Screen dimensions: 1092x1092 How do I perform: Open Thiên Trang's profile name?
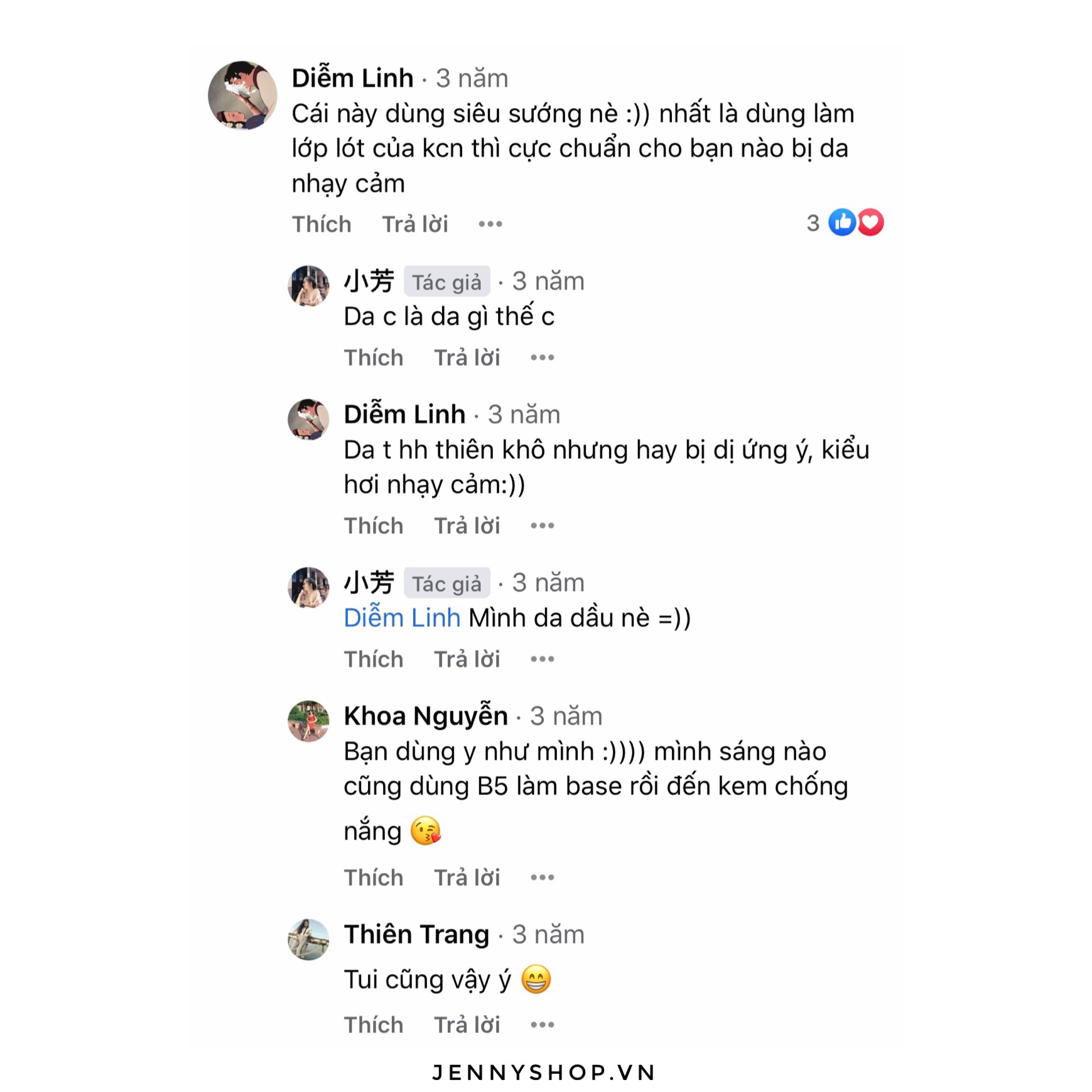pos(416,934)
